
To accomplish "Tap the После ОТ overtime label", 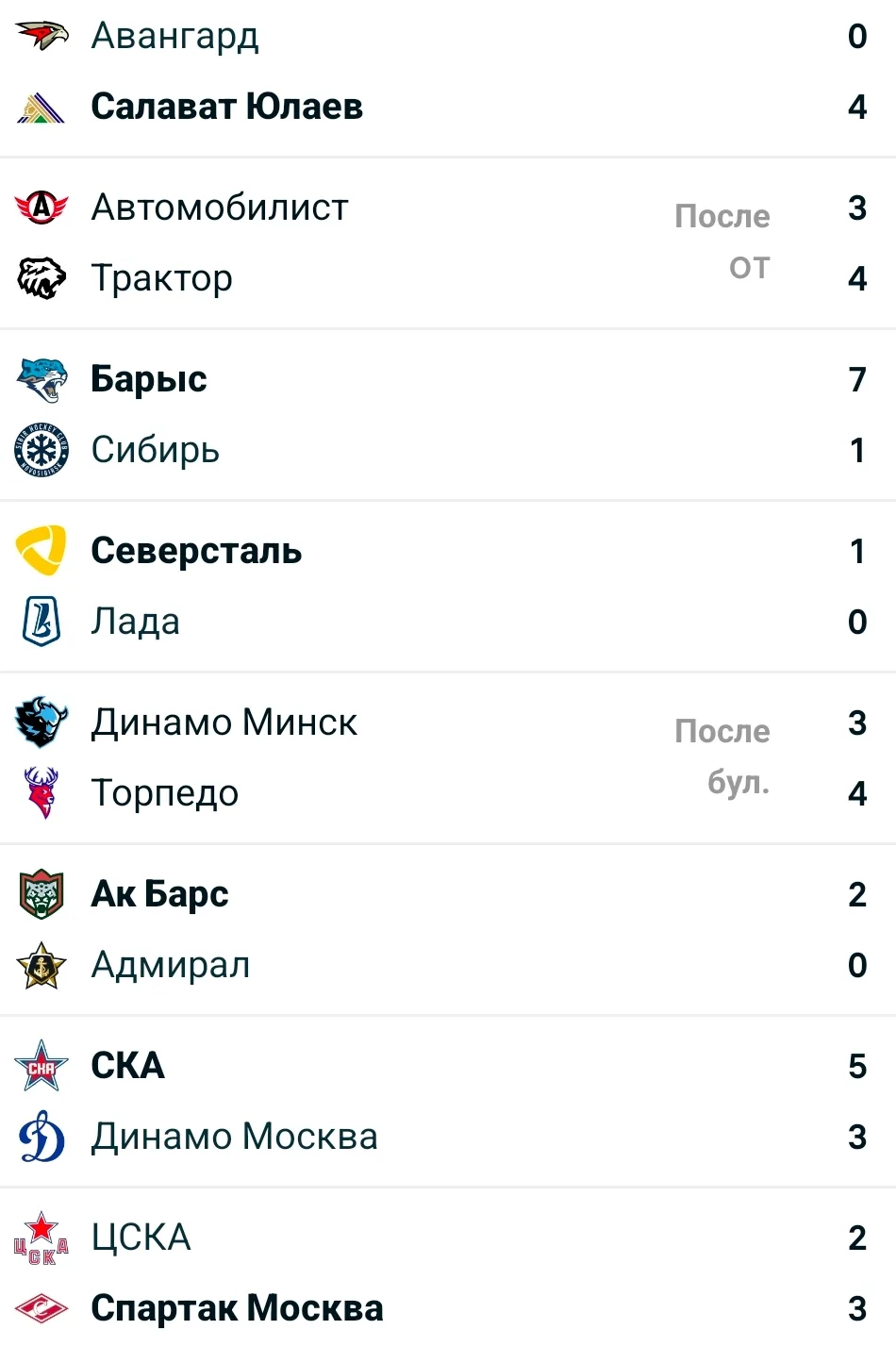I will (722, 242).
